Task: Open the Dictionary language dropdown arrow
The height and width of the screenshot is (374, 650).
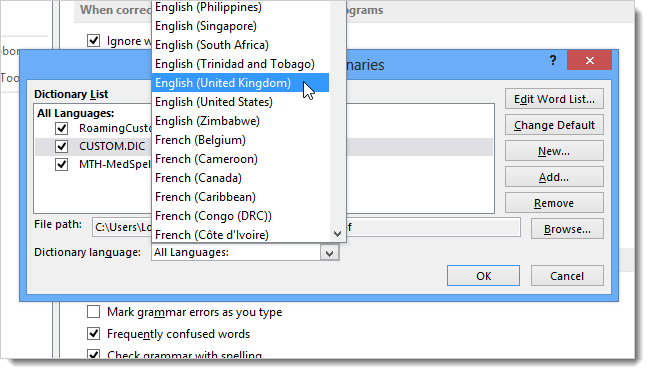Action: pyautogui.click(x=330, y=253)
